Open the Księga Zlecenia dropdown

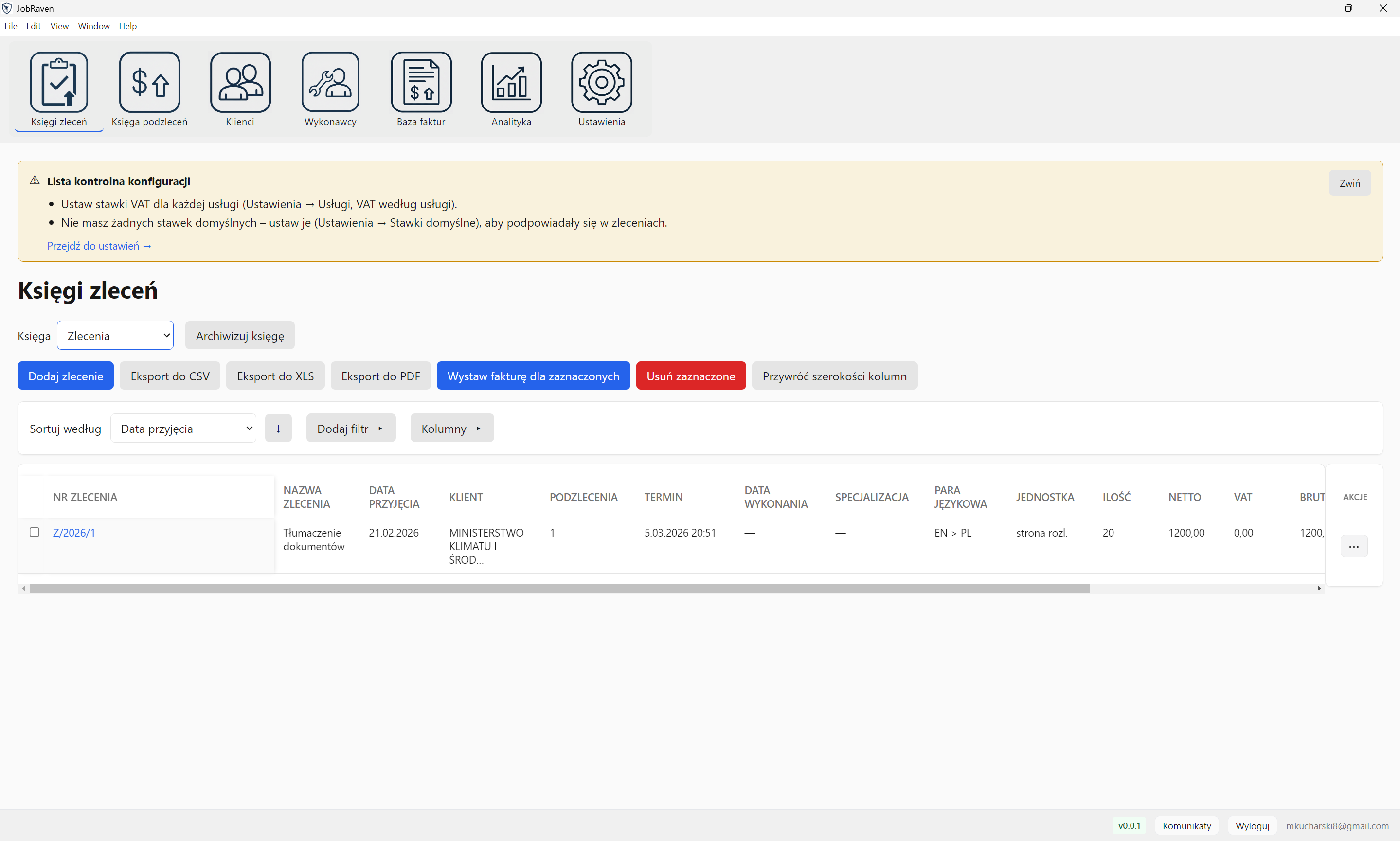pos(116,336)
